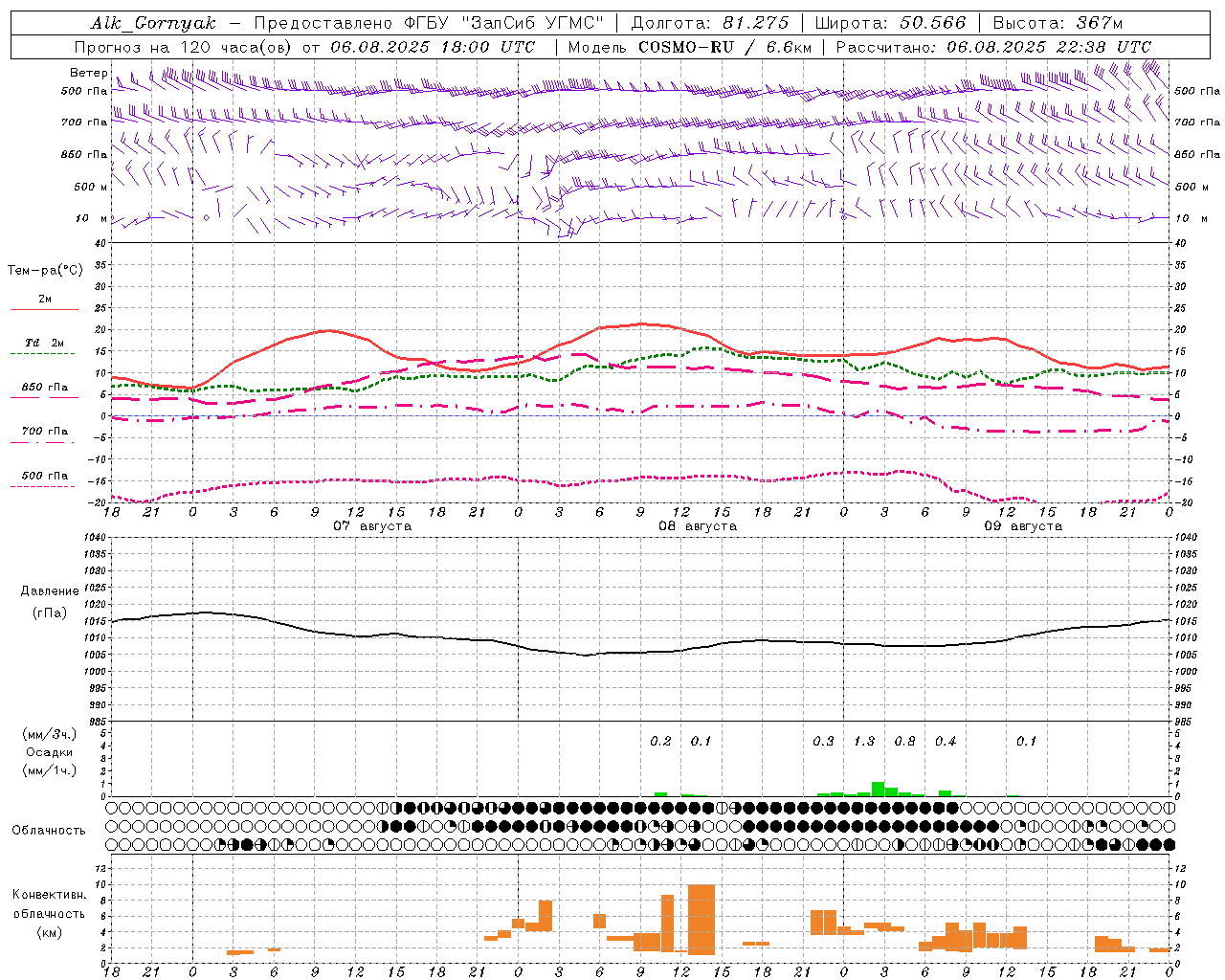Click the Осадки precipitation label
The width and height of the screenshot is (1225, 980).
tap(50, 752)
